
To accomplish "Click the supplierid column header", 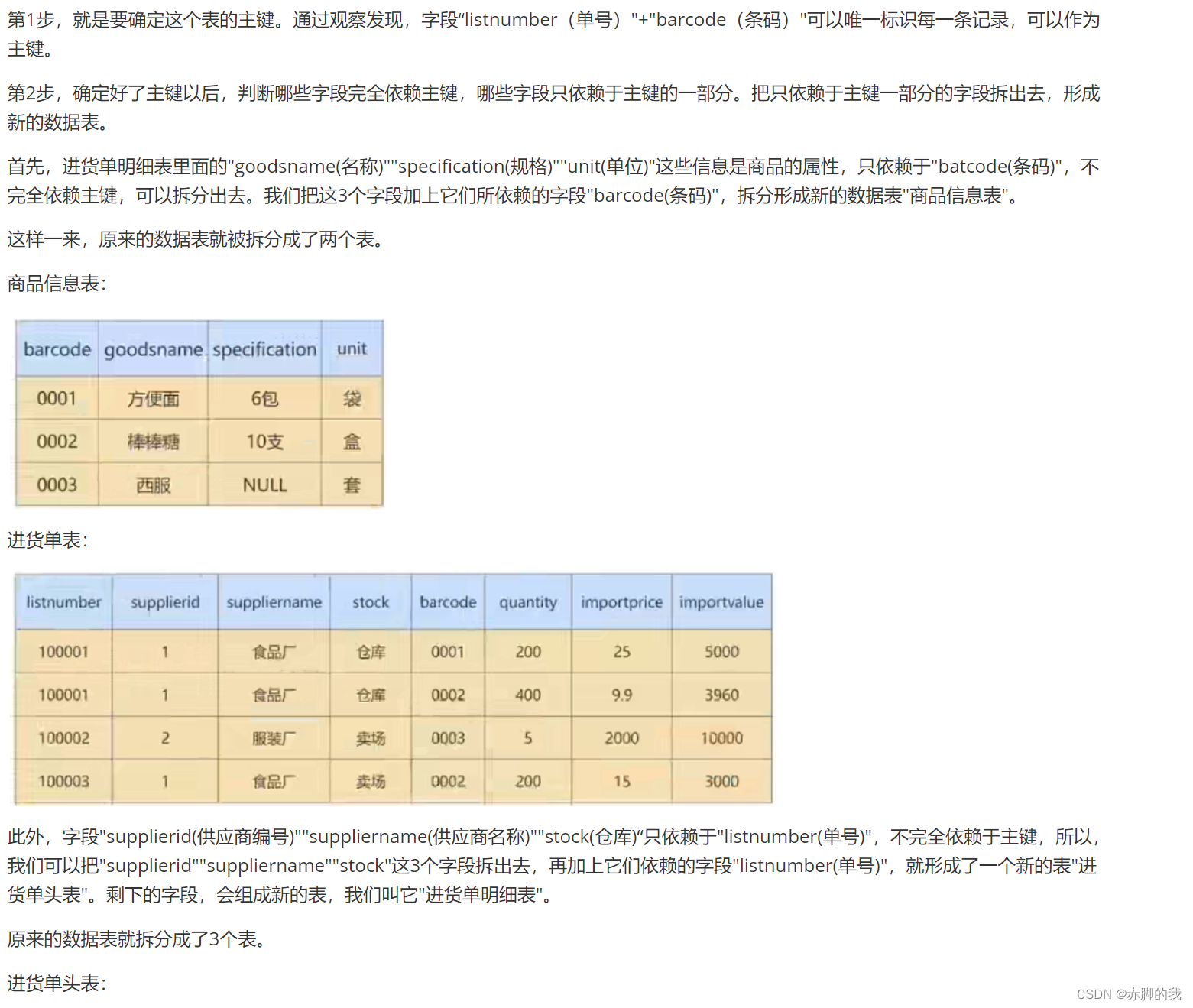I will (x=164, y=602).
